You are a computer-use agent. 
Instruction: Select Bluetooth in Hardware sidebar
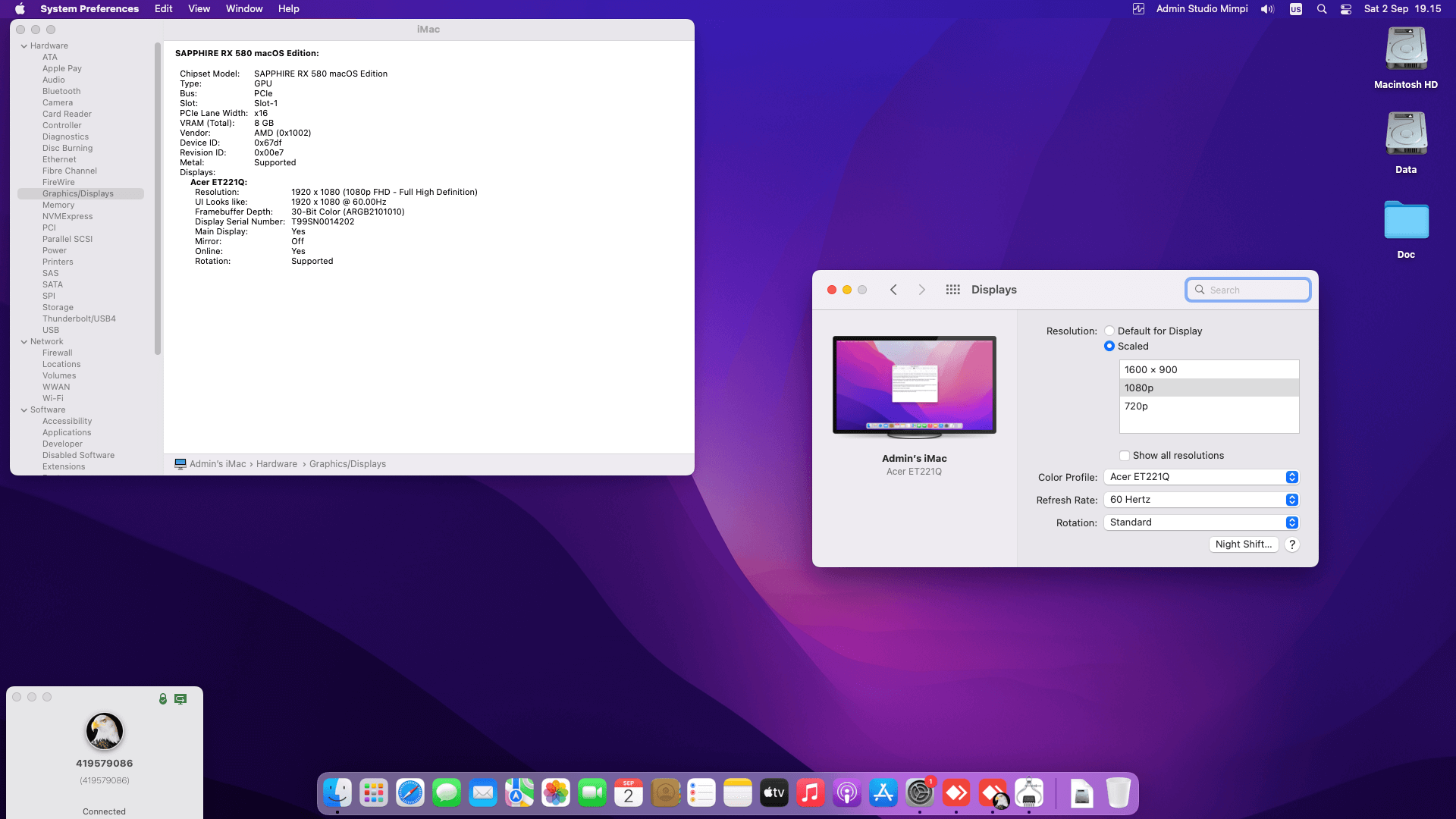(x=61, y=92)
